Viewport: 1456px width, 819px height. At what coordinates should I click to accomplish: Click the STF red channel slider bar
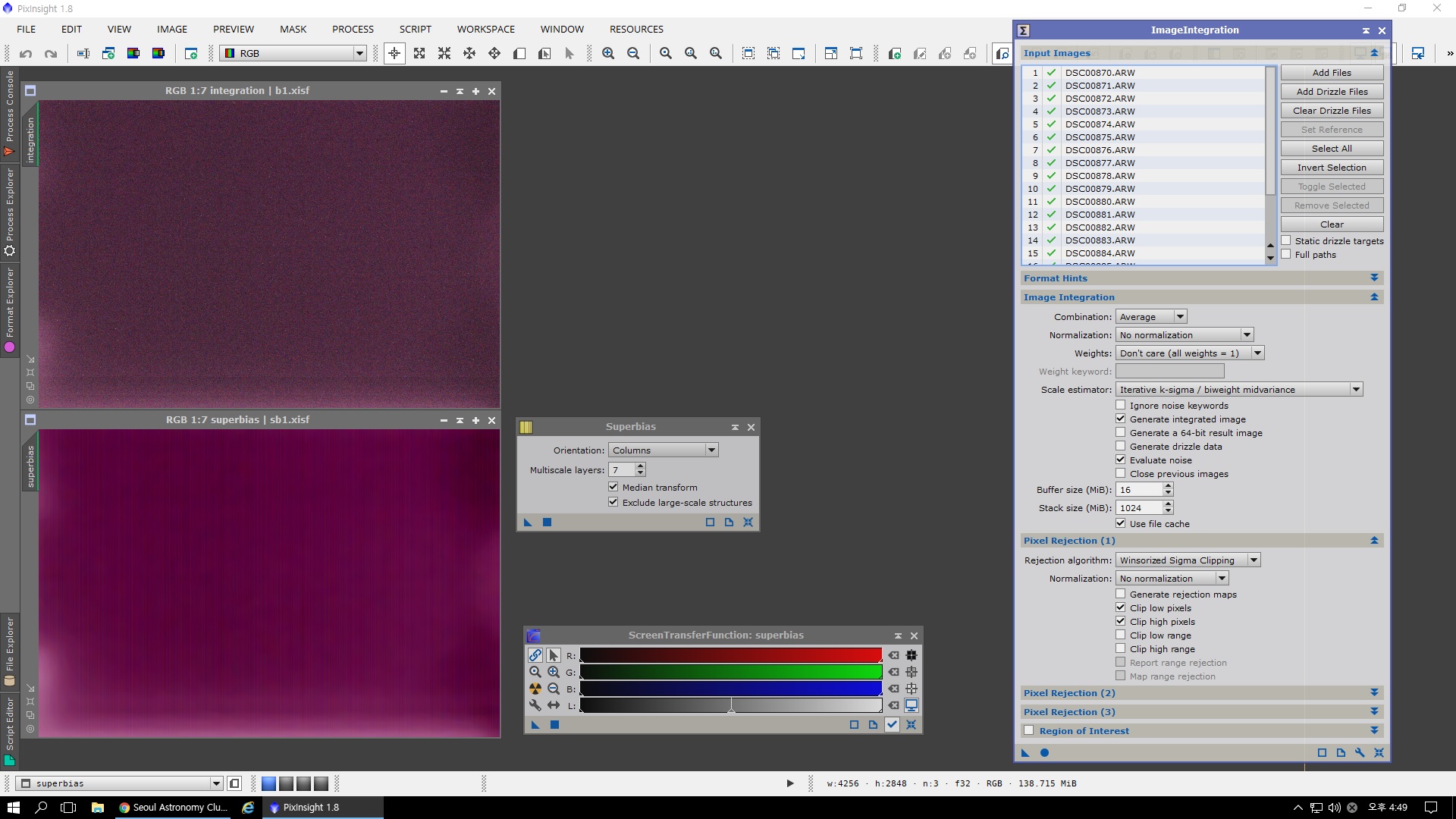tap(731, 655)
